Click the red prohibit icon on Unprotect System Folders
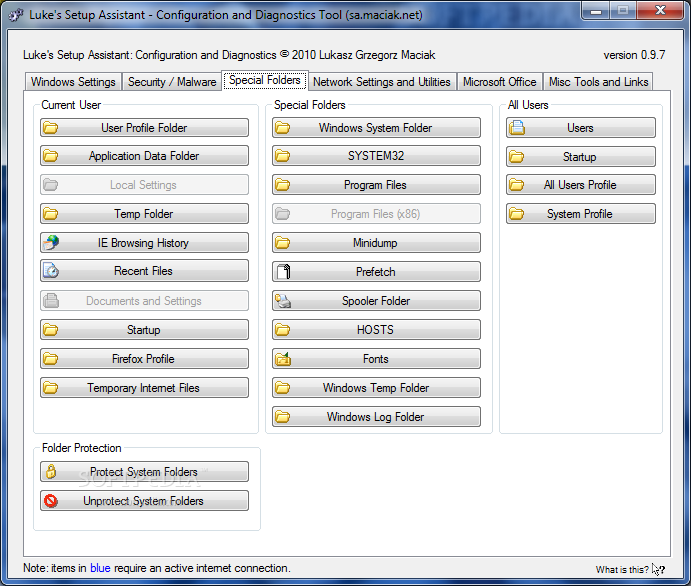 (51, 501)
